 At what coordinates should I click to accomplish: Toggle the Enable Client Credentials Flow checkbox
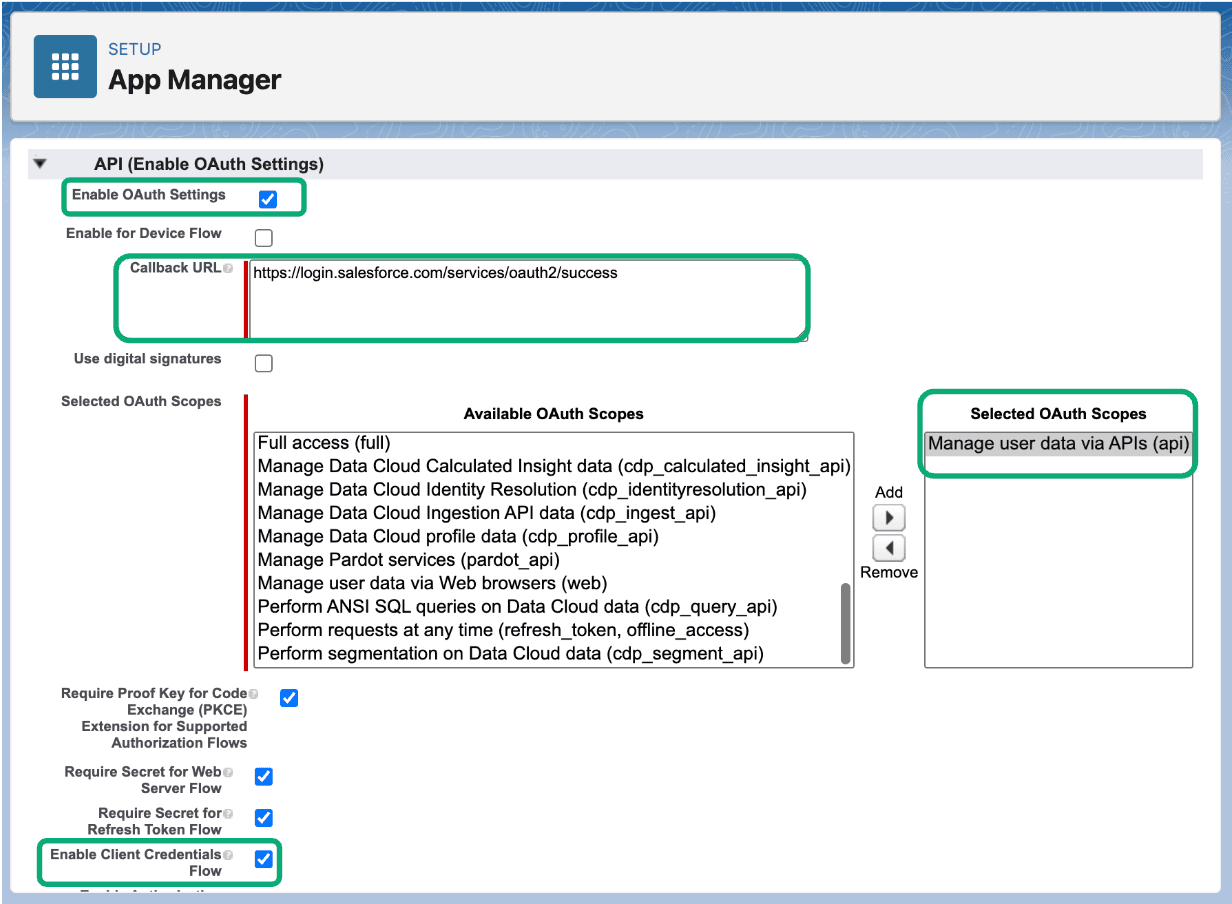[263, 859]
